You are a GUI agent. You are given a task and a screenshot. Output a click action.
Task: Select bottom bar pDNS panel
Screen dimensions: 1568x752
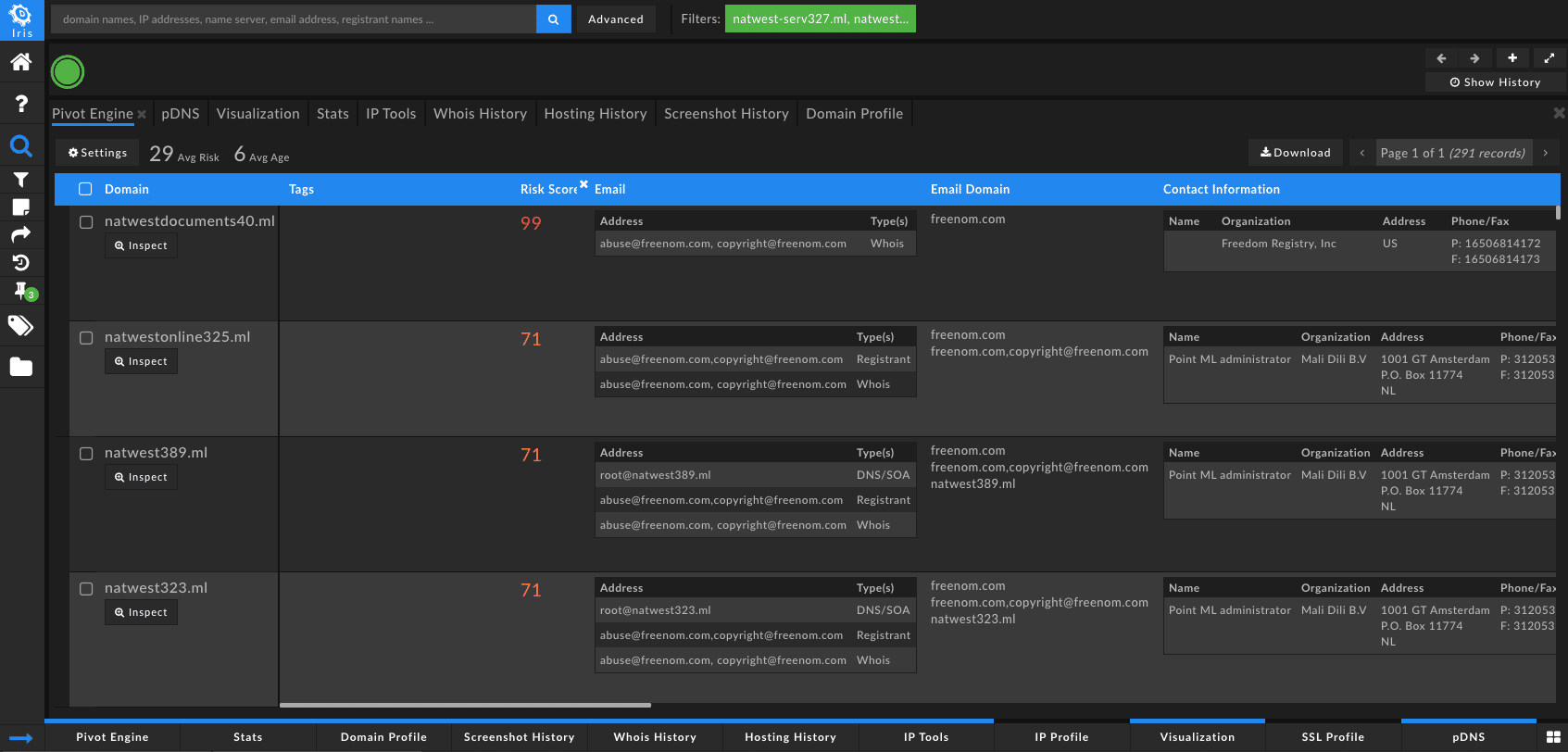click(x=1469, y=737)
